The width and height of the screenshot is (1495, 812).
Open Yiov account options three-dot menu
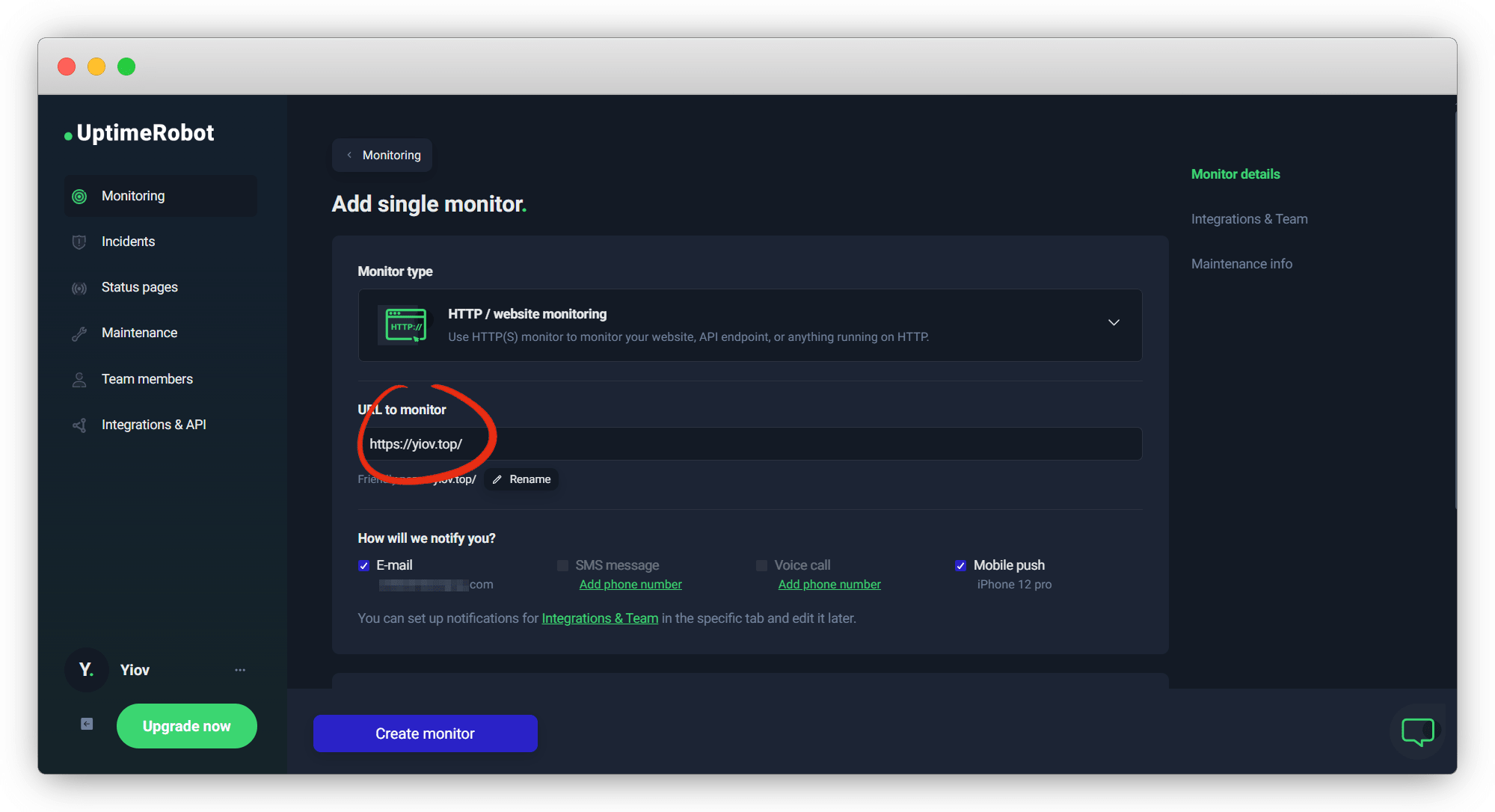(x=240, y=670)
